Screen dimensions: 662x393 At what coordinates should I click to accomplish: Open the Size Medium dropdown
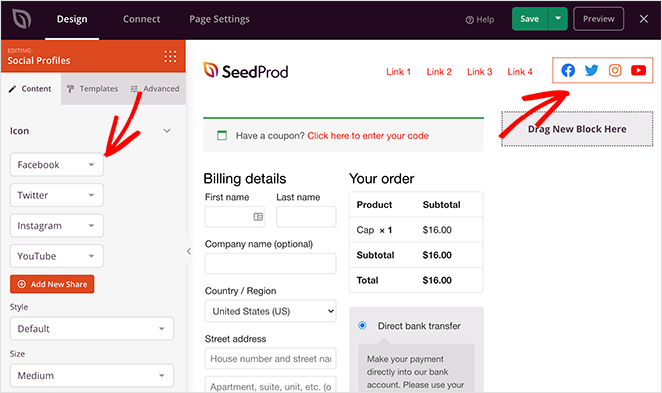click(92, 375)
